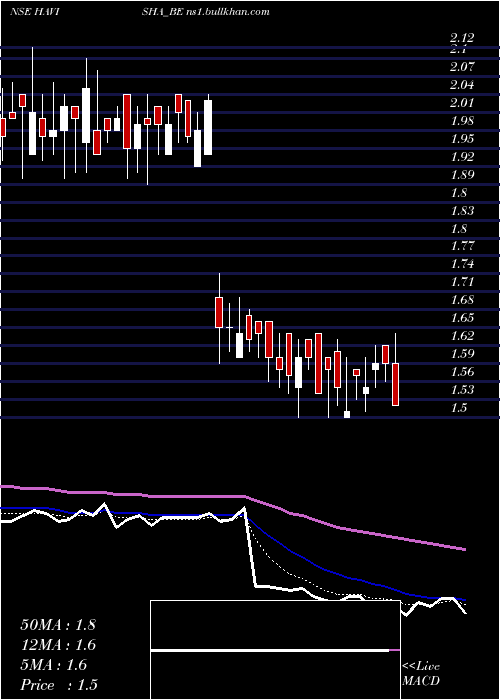Click the 1.68 price axis label
Screen dimensions: 500x700
click(462, 300)
